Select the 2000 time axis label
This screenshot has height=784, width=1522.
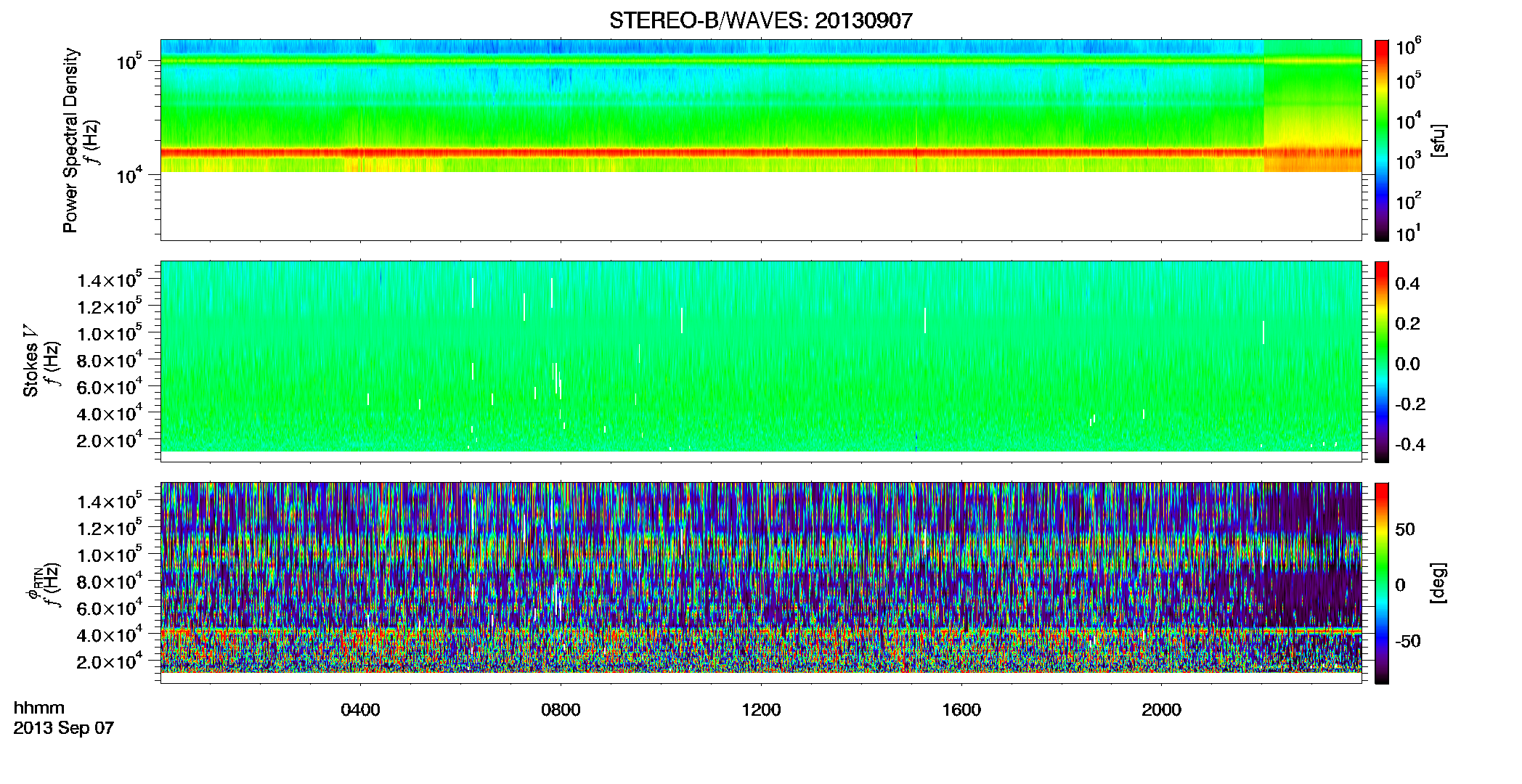(1161, 710)
